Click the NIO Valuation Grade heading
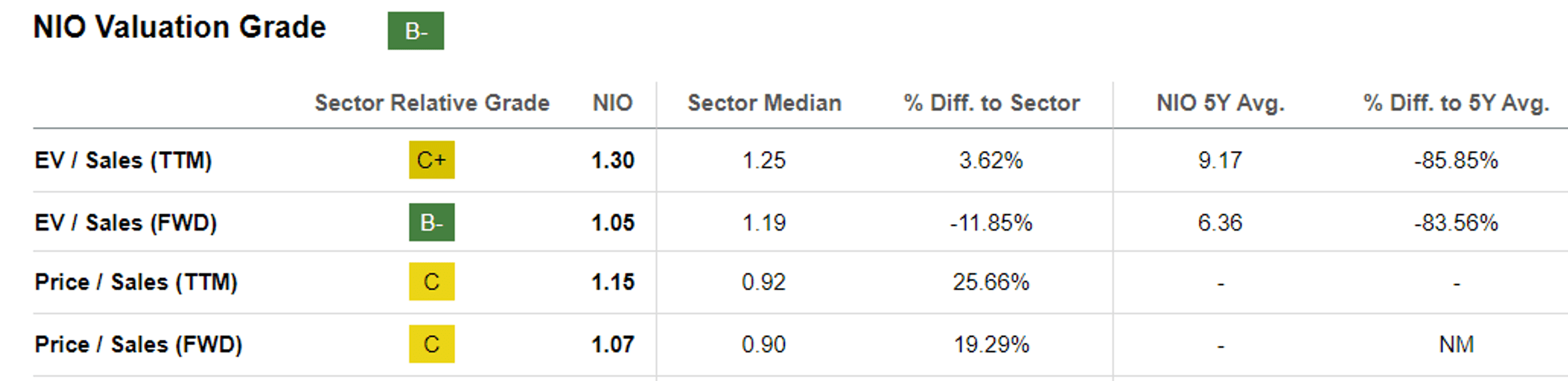 click(x=179, y=27)
